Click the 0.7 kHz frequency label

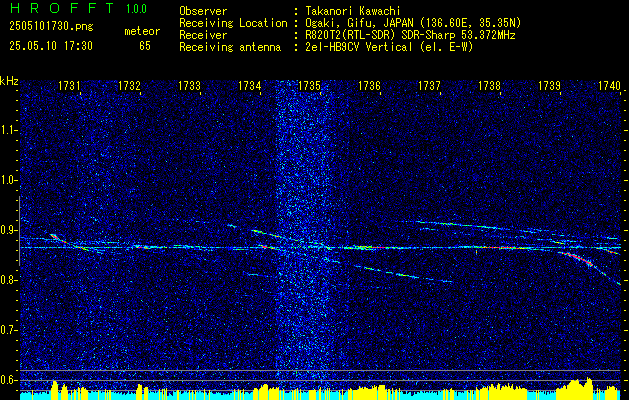pos(8,330)
